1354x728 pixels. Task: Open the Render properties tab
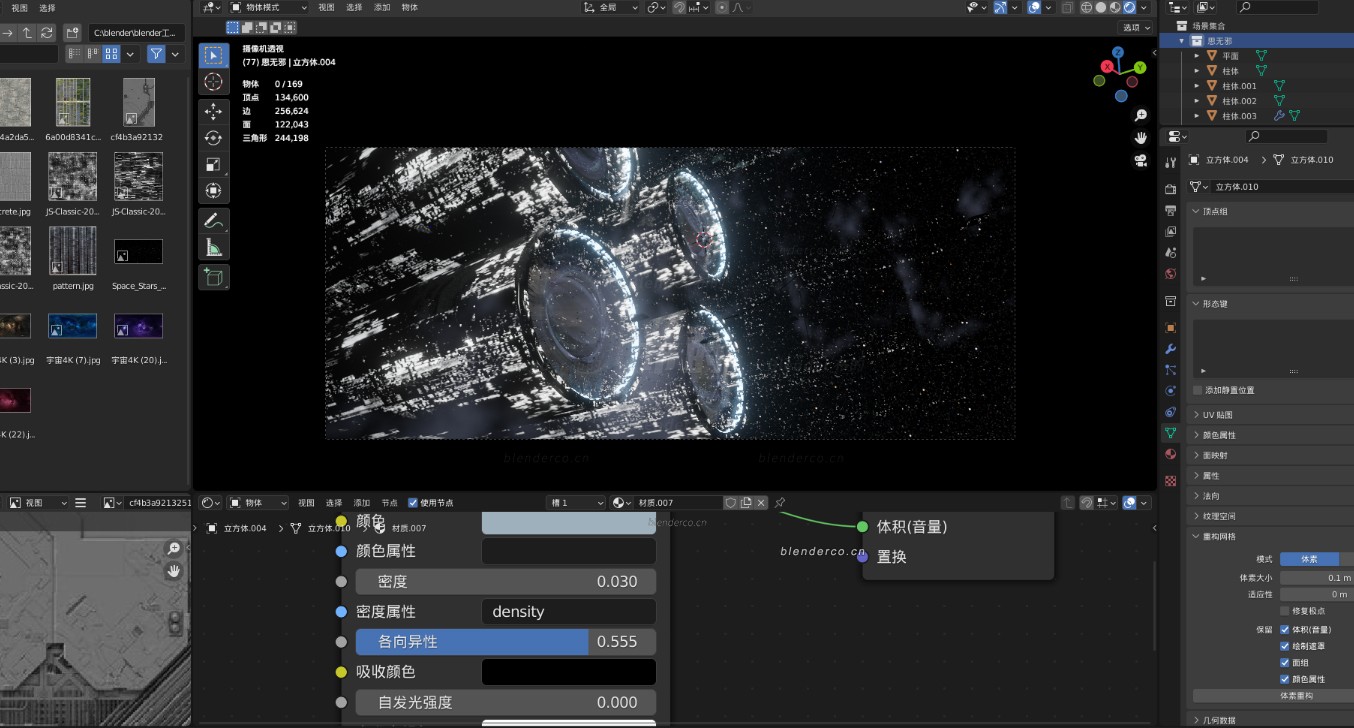tap(1171, 189)
